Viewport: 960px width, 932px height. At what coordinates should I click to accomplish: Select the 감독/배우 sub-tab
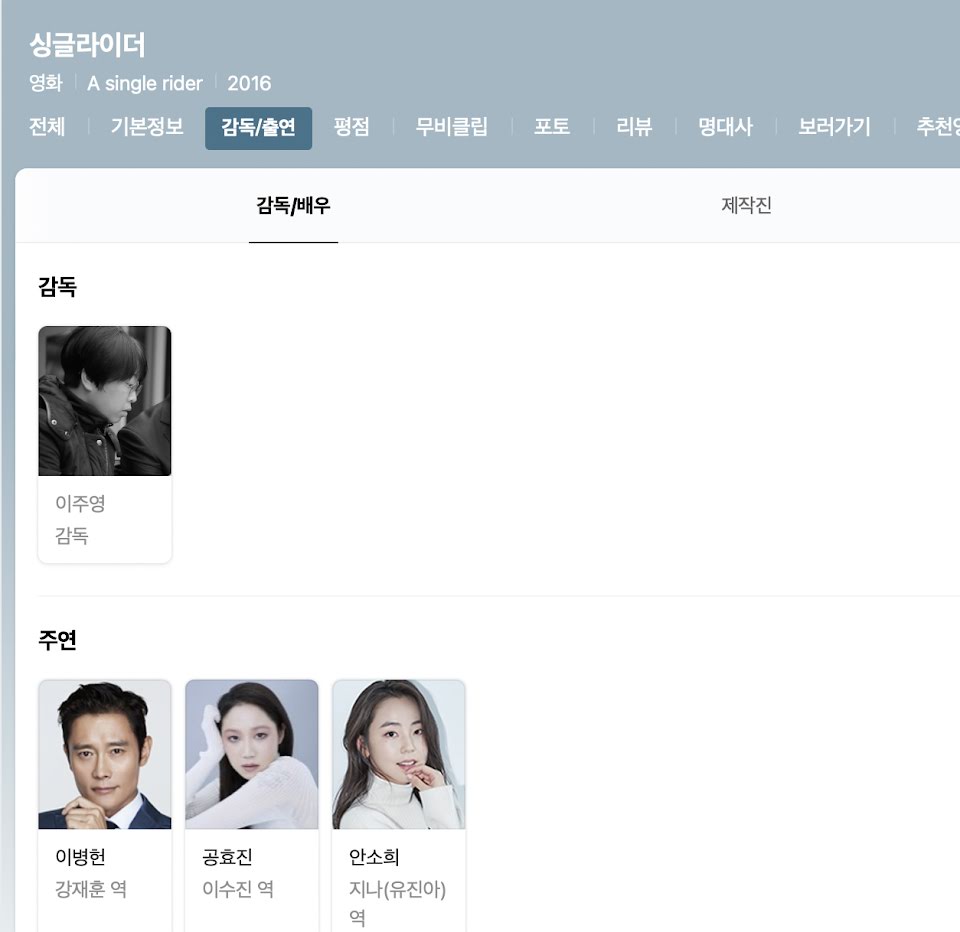click(293, 205)
